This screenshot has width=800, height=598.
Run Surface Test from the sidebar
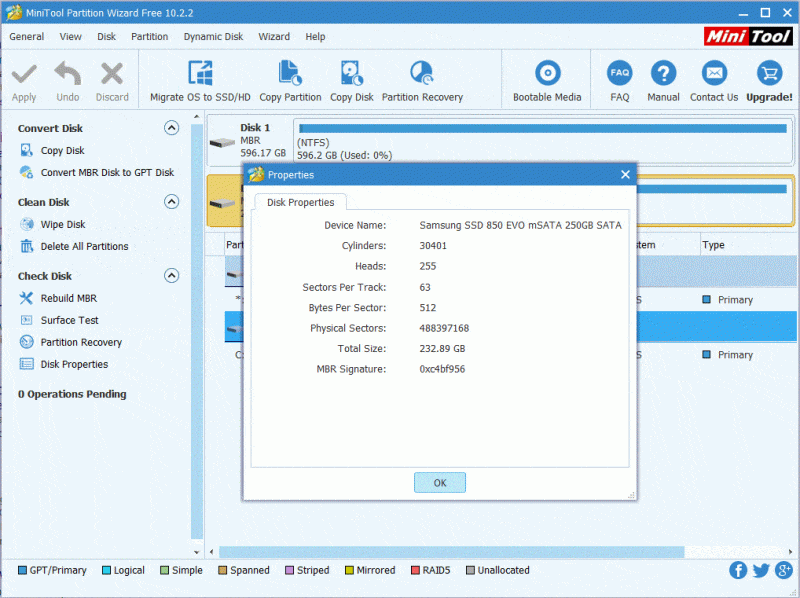pyautogui.click(x=69, y=320)
